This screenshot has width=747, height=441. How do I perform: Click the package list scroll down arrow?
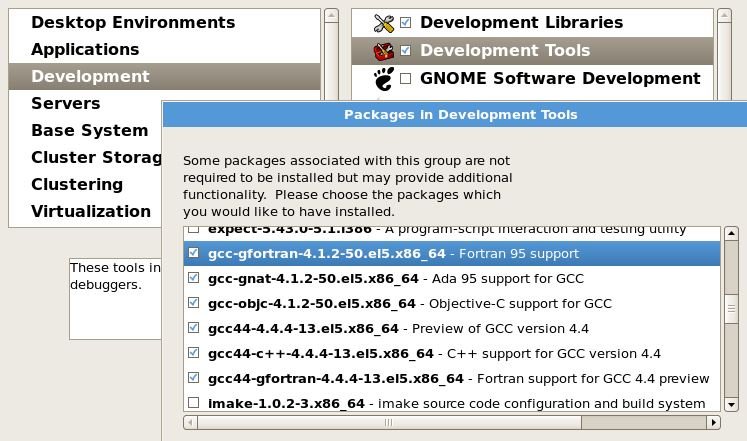731,404
